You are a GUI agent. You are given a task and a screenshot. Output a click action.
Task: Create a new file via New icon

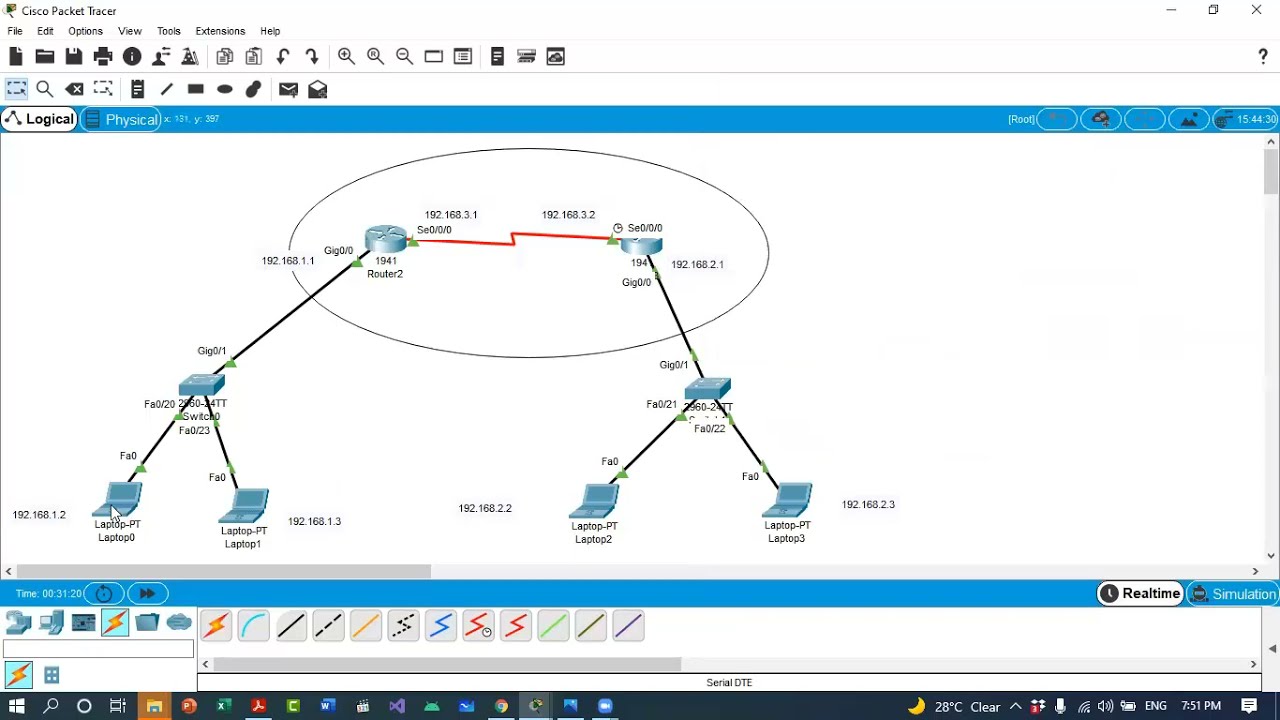(x=16, y=57)
